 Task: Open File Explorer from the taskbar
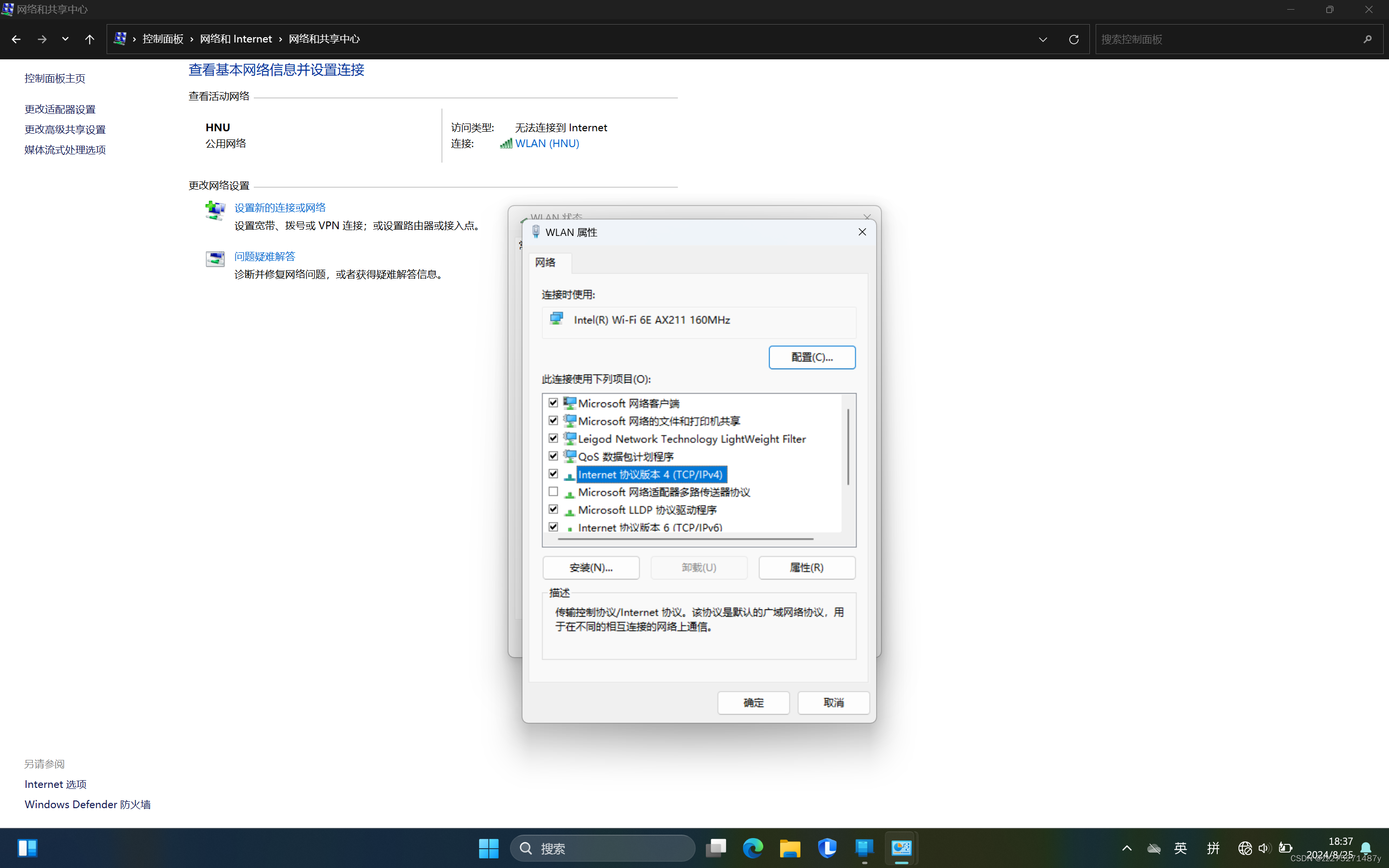coord(790,848)
